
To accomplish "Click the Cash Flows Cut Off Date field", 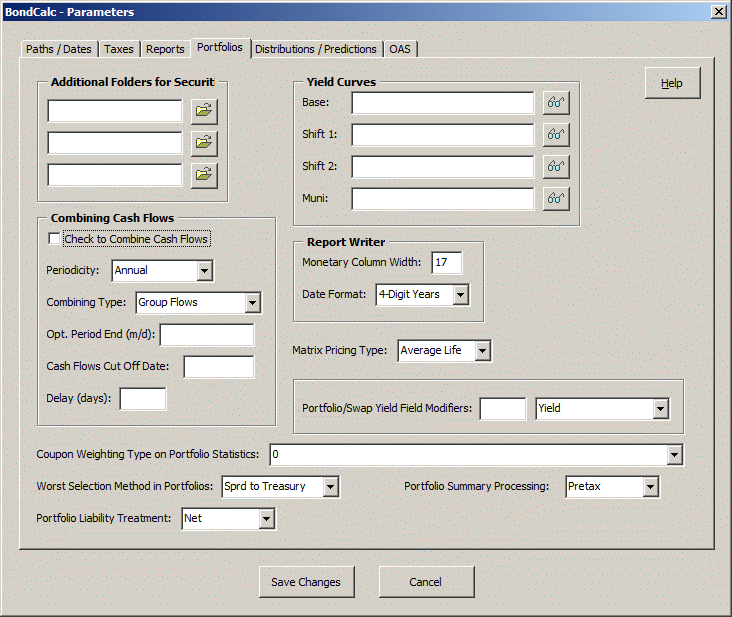I will click(218, 366).
